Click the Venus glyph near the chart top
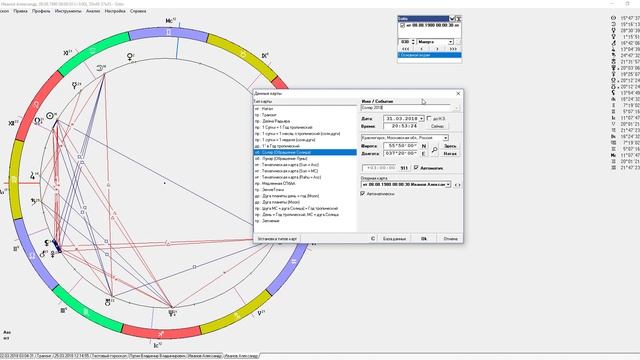The width and height of the screenshot is (640, 360). click(130, 56)
